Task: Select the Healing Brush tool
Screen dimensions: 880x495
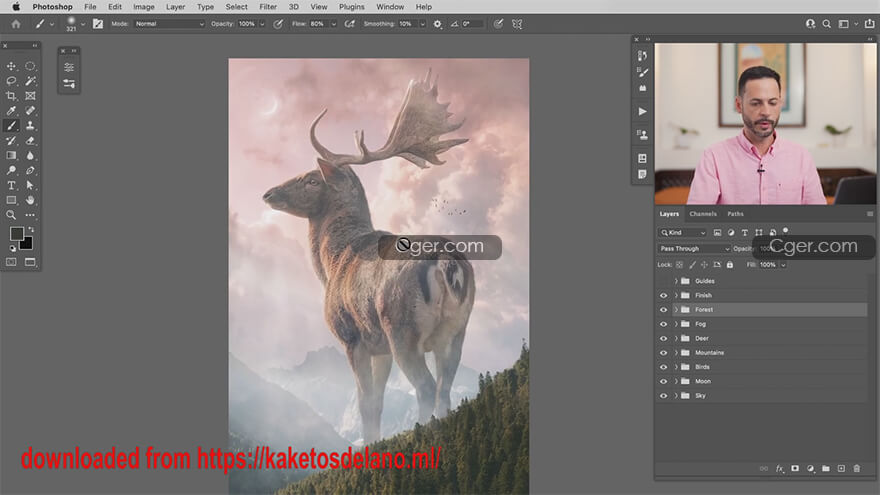Action: coord(30,111)
